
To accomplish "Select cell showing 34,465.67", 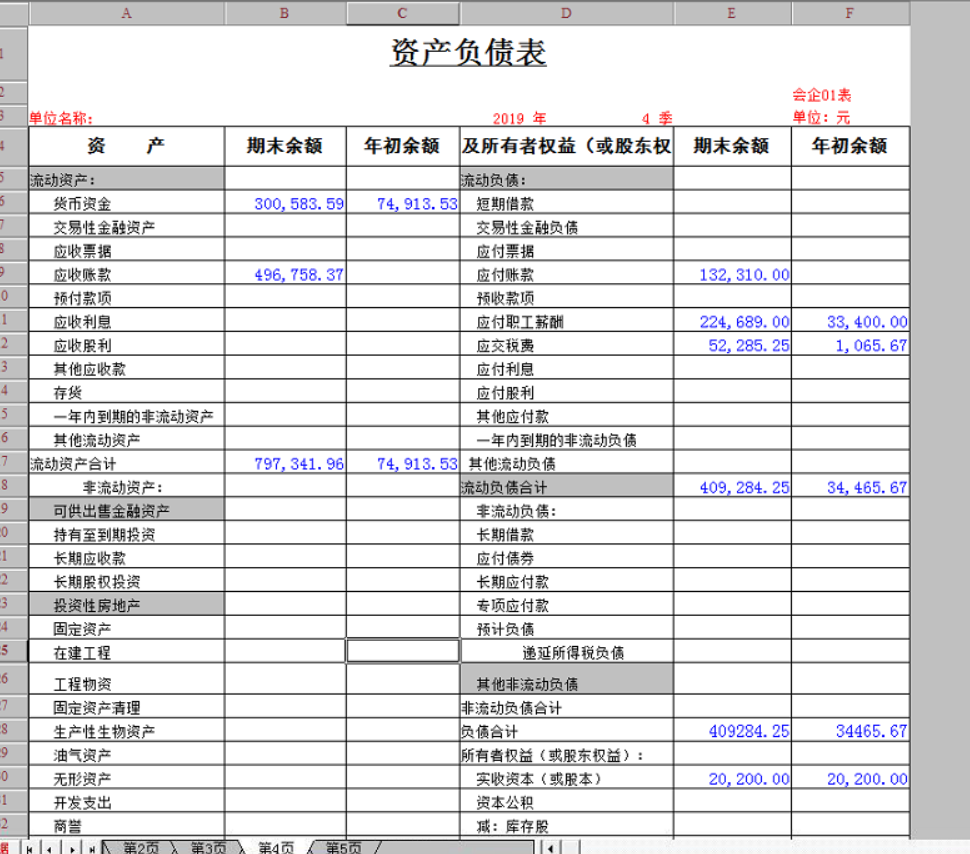I will [x=851, y=487].
